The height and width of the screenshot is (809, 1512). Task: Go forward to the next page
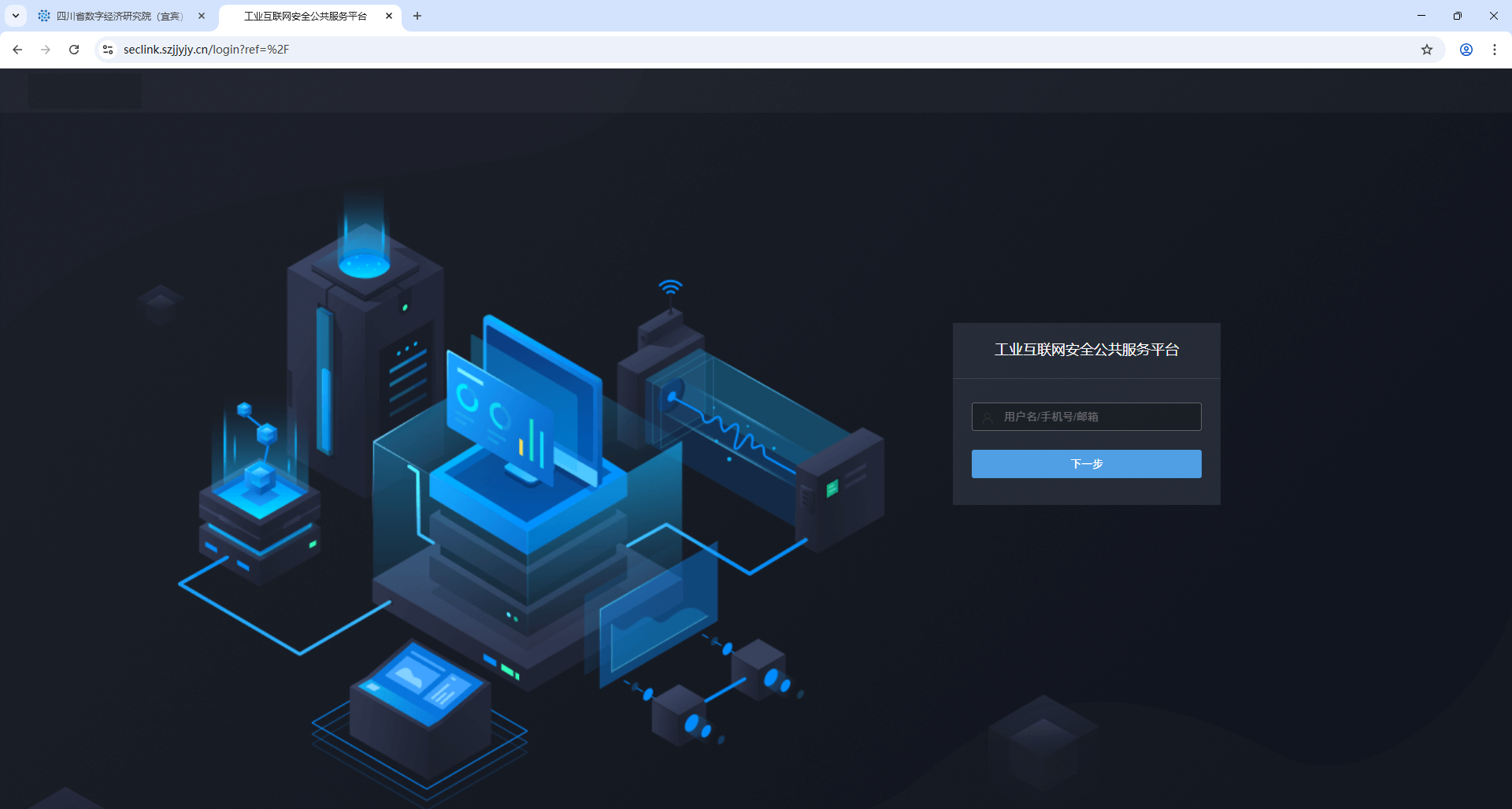[x=46, y=50]
